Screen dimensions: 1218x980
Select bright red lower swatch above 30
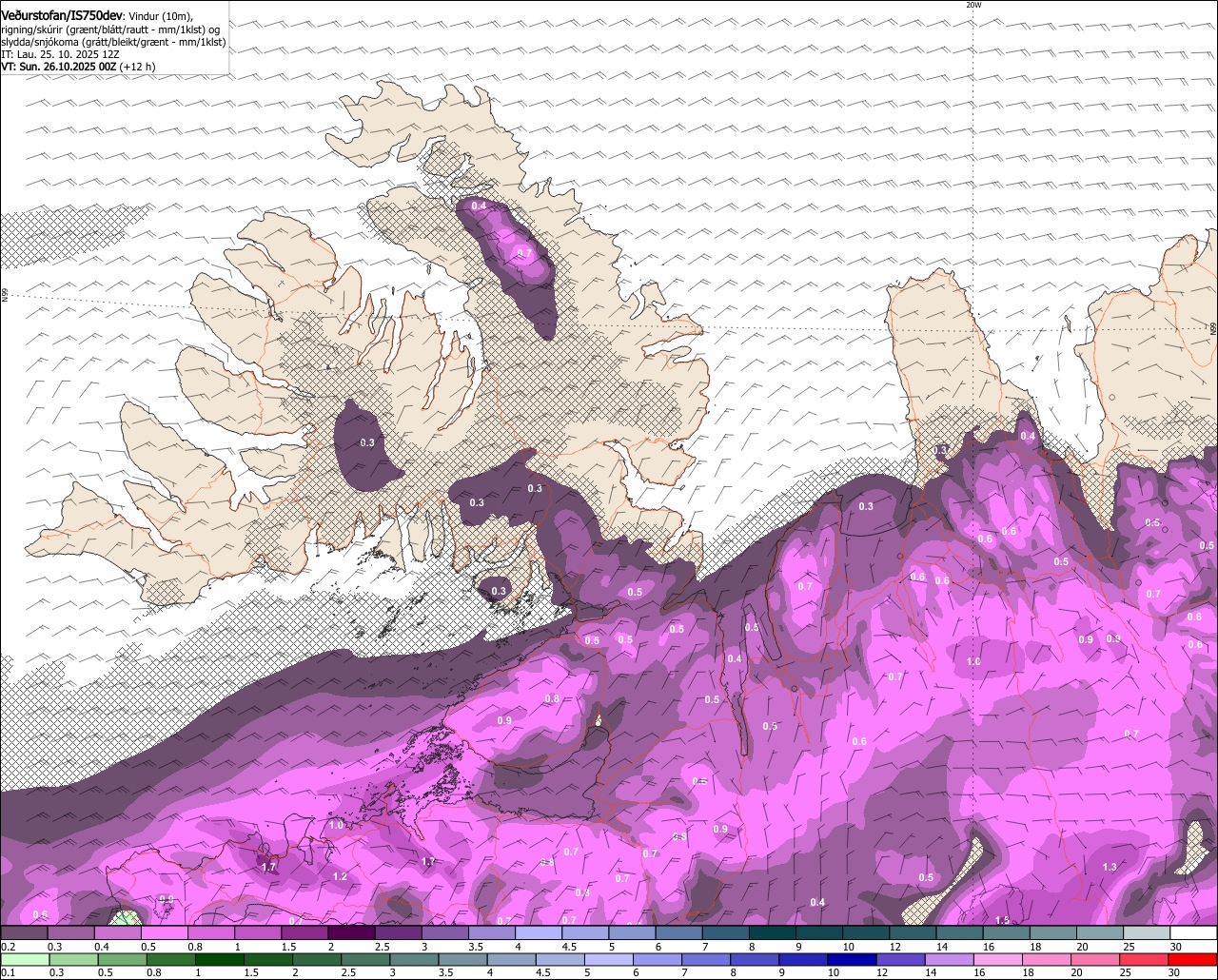pyautogui.click(x=1193, y=959)
